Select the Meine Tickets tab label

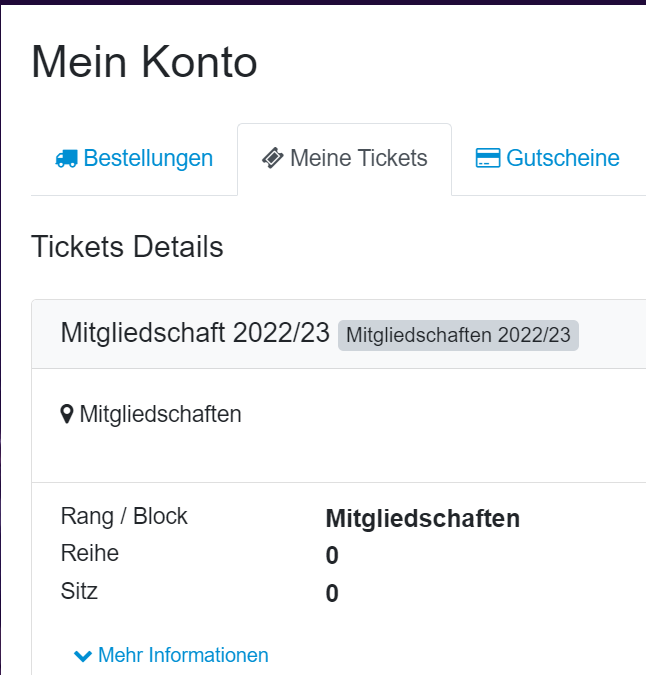click(x=359, y=158)
